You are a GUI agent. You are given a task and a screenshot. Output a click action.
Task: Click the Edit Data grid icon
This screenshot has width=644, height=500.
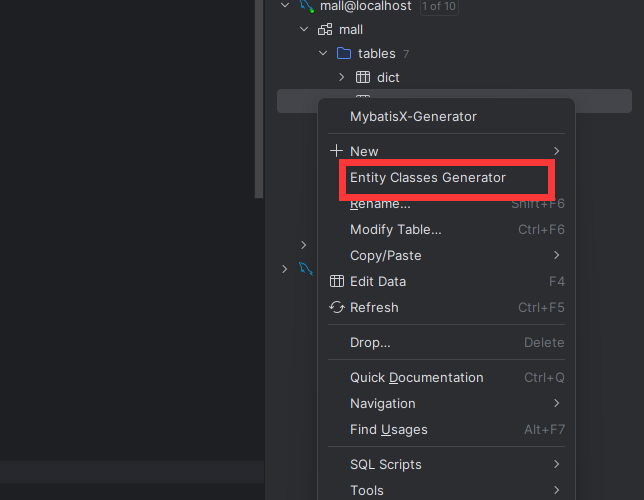click(337, 282)
